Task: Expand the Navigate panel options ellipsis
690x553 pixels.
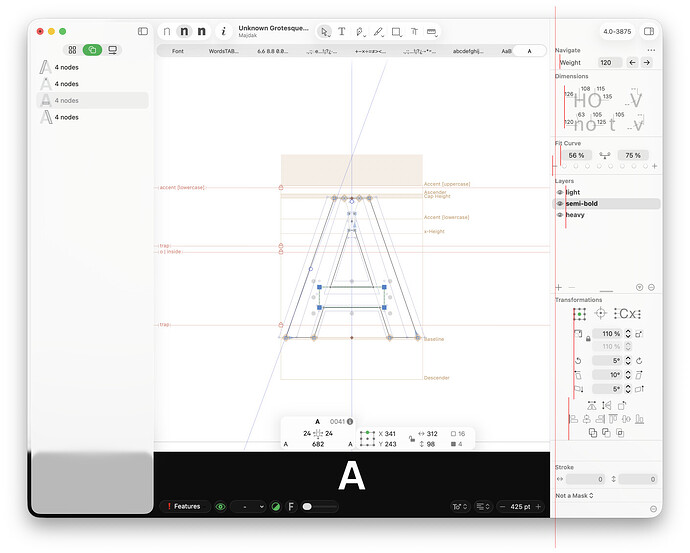Action: pyautogui.click(x=651, y=50)
